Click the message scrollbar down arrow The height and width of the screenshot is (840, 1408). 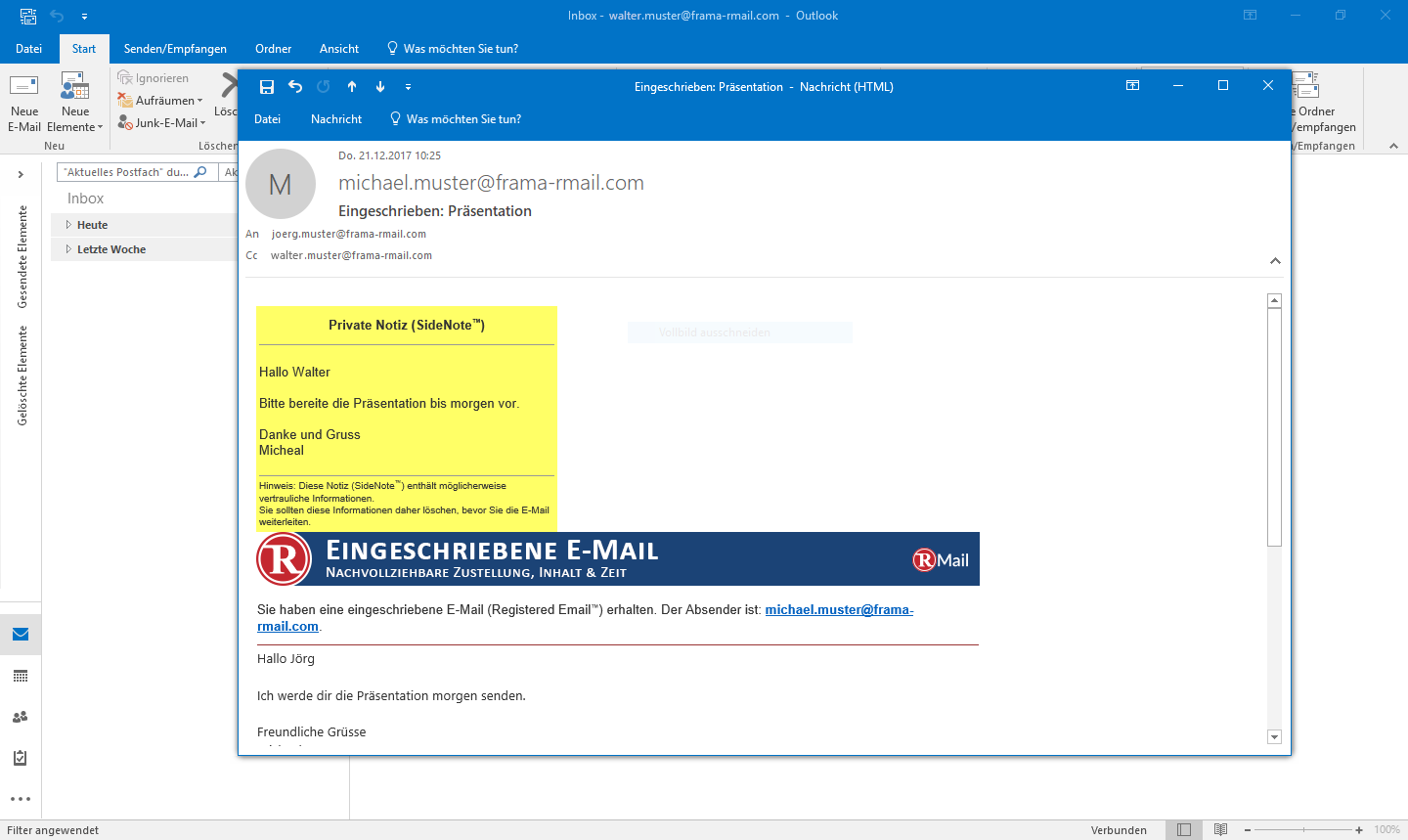pyautogui.click(x=1274, y=736)
